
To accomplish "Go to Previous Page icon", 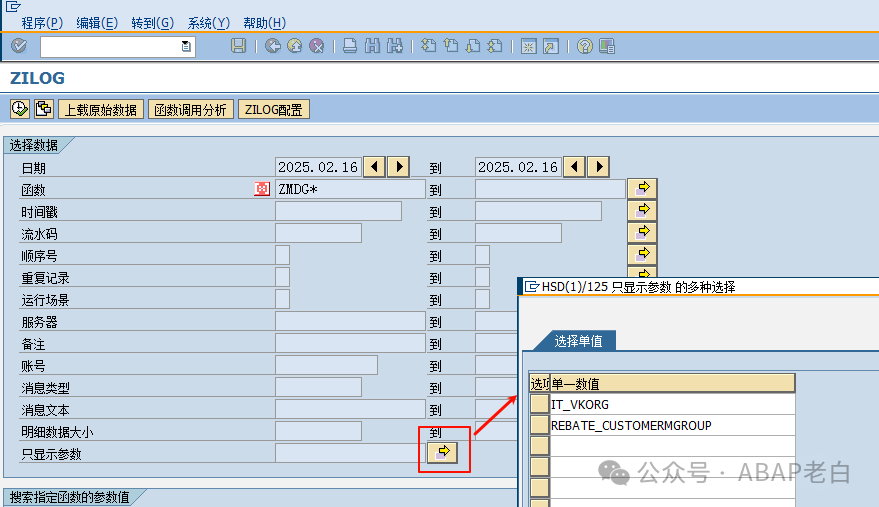I will [451, 46].
